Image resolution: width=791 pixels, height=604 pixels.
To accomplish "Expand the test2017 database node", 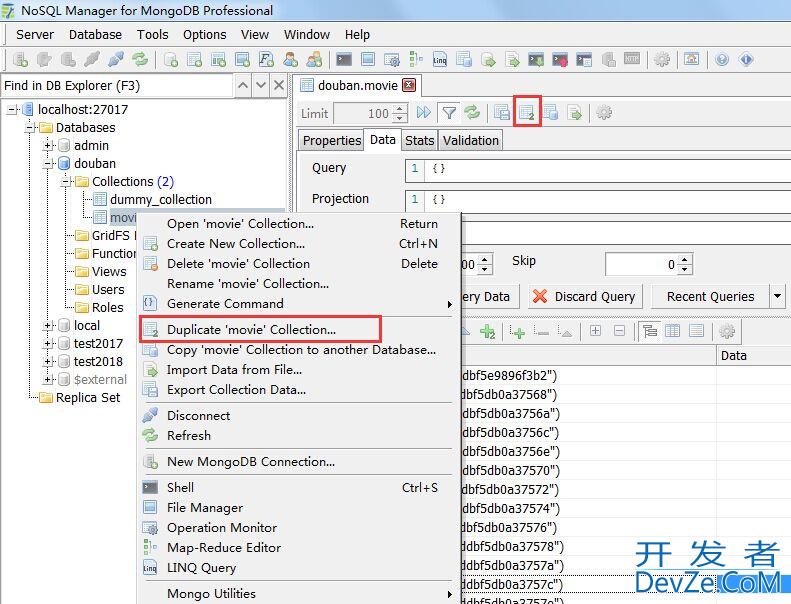I will [x=48, y=344].
